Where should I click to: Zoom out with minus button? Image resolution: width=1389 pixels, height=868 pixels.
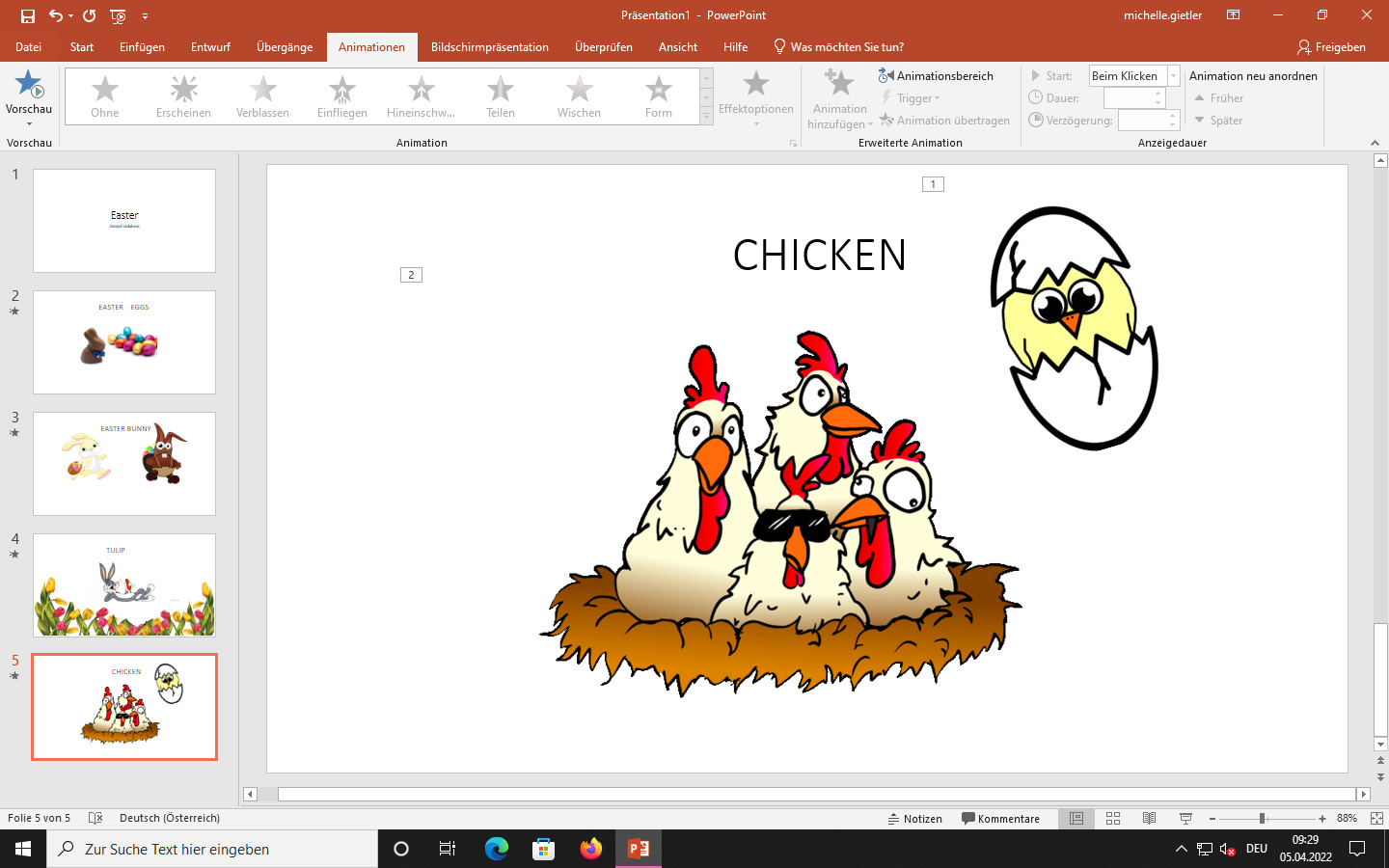[x=1212, y=819]
